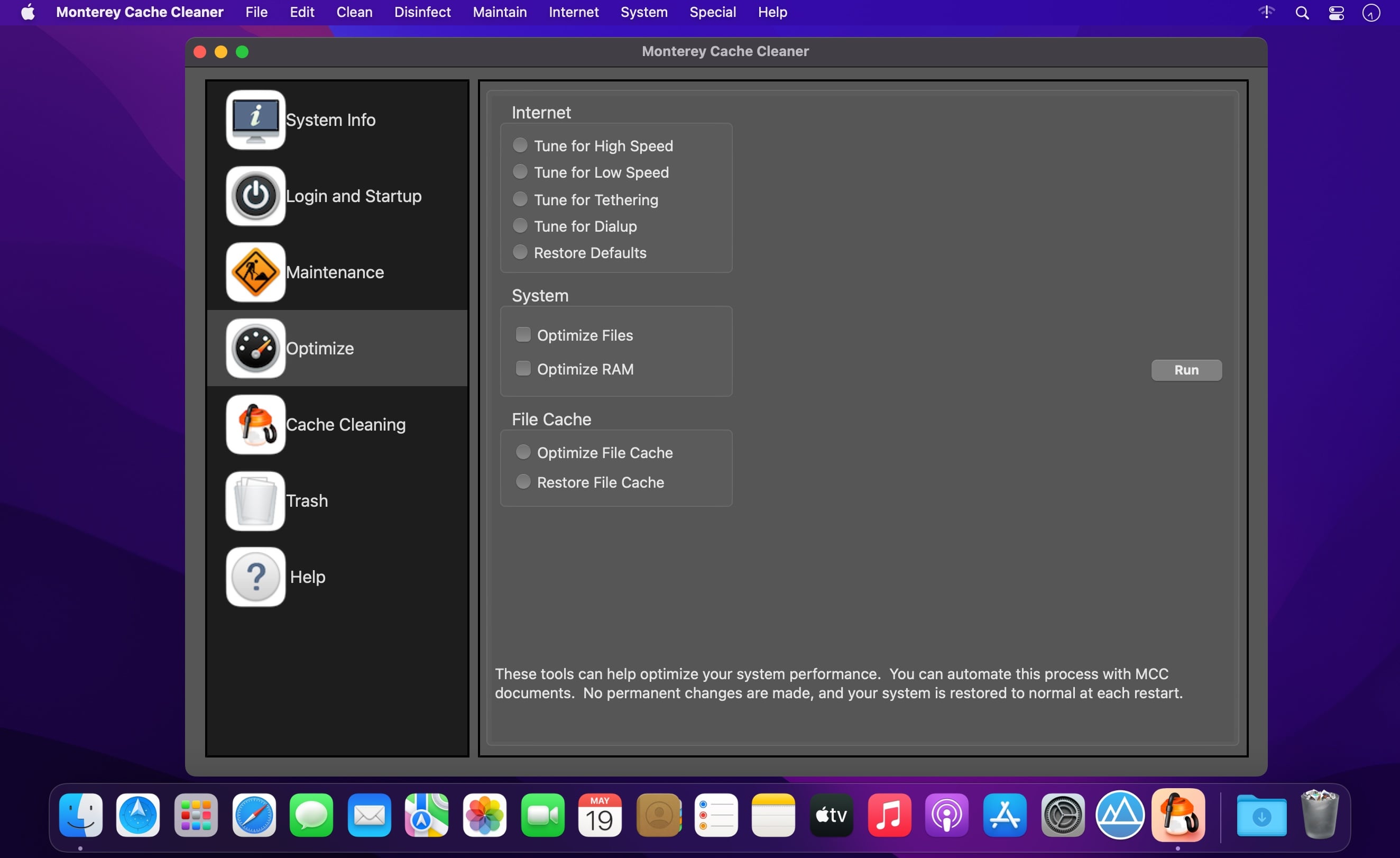Open the Maintain menu
1400x858 pixels.
(x=500, y=12)
